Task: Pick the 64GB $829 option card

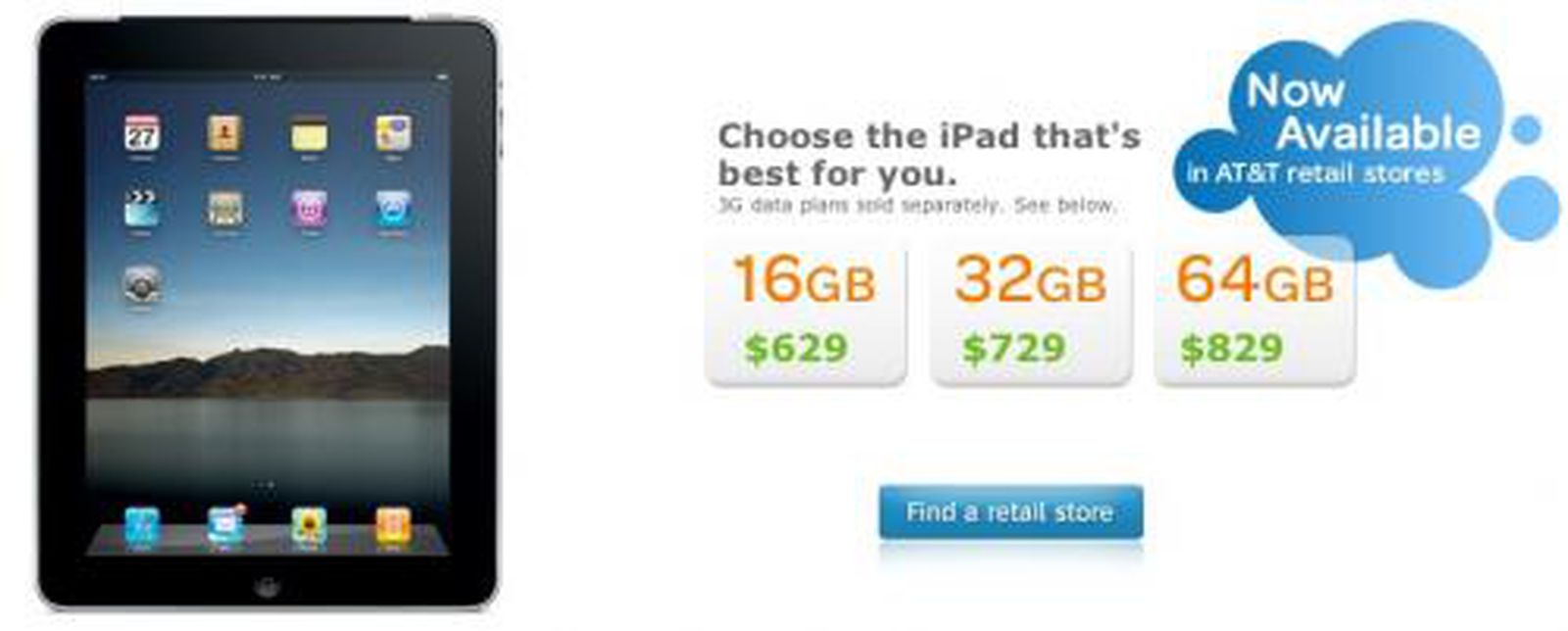Action: [1255, 315]
